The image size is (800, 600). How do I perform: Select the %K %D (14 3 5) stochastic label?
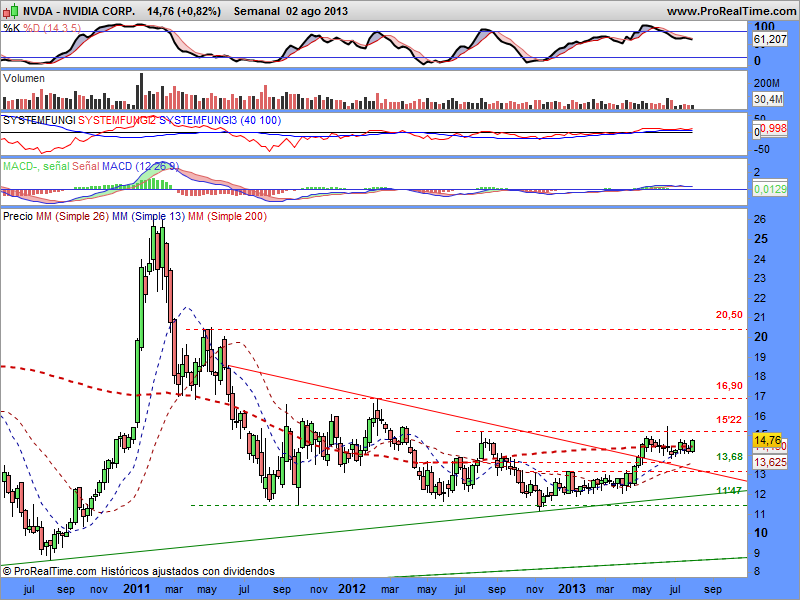[x=42, y=28]
